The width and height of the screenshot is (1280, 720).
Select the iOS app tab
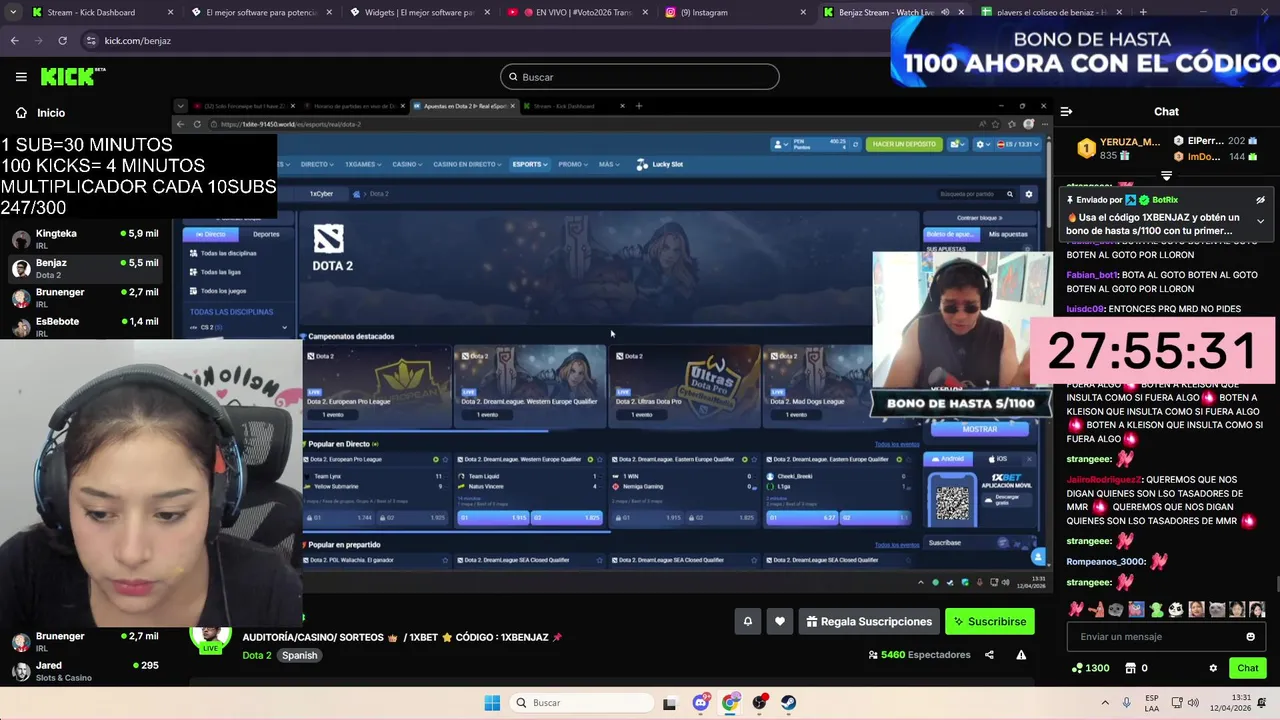pyautogui.click(x=997, y=459)
